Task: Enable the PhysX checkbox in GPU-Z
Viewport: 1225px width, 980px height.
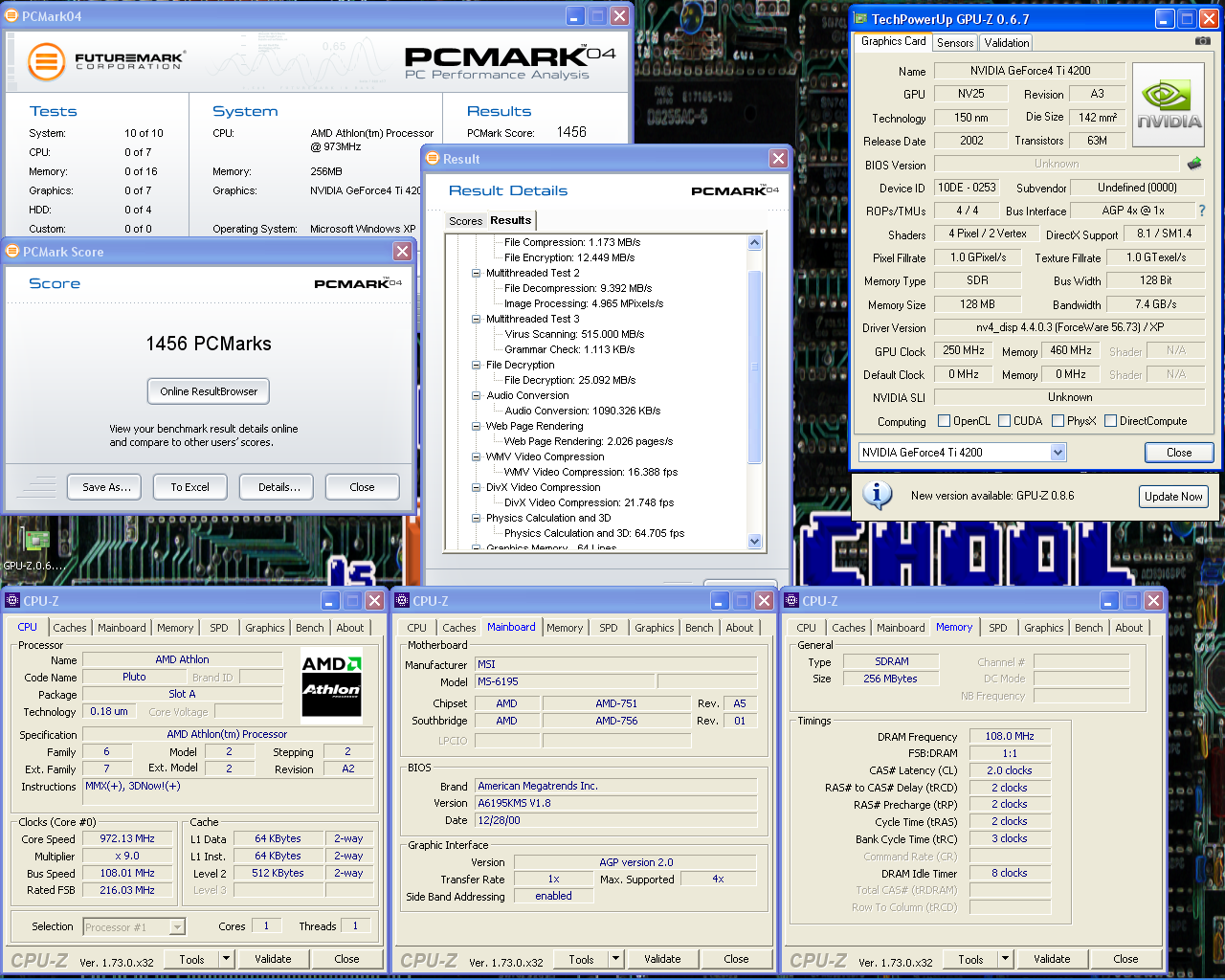Action: click(x=1058, y=421)
